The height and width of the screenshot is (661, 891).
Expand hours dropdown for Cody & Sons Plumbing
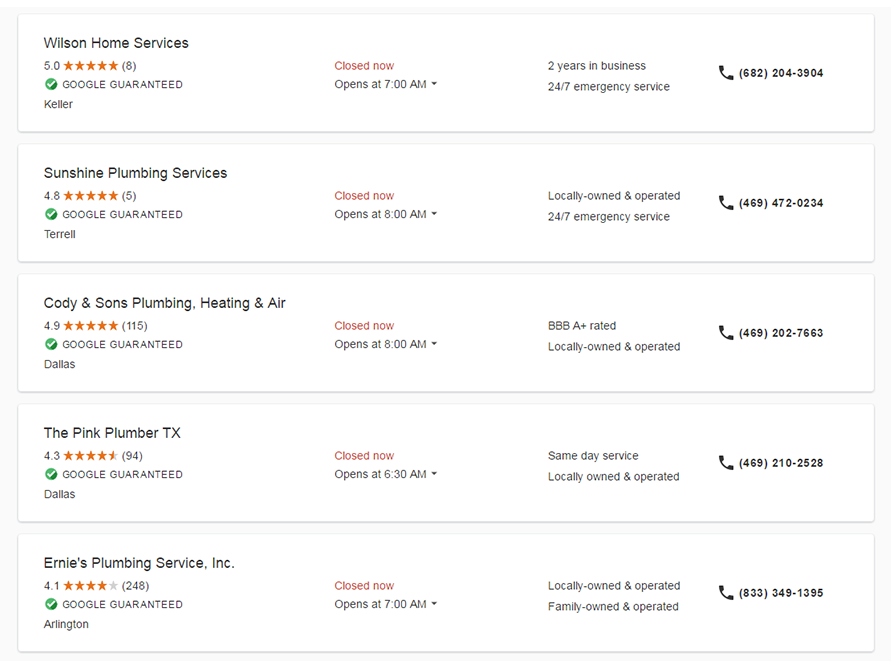[434, 344]
